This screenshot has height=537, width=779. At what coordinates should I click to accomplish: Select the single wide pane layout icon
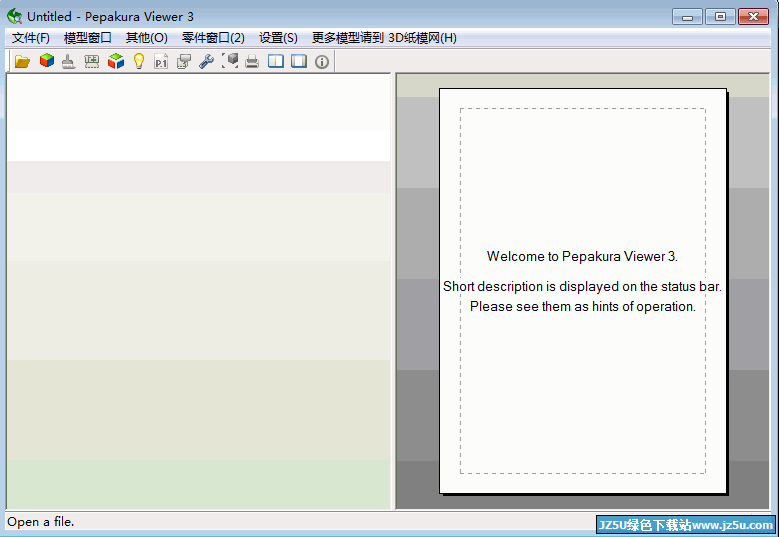coord(299,61)
